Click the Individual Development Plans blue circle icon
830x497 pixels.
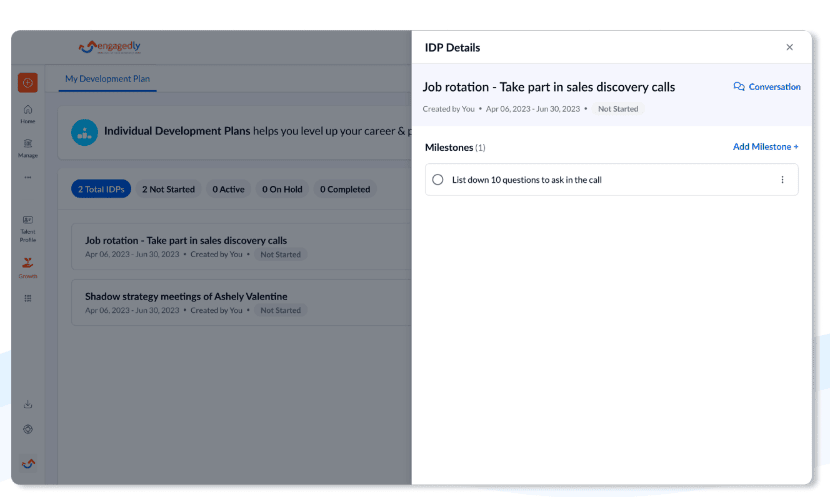click(84, 132)
